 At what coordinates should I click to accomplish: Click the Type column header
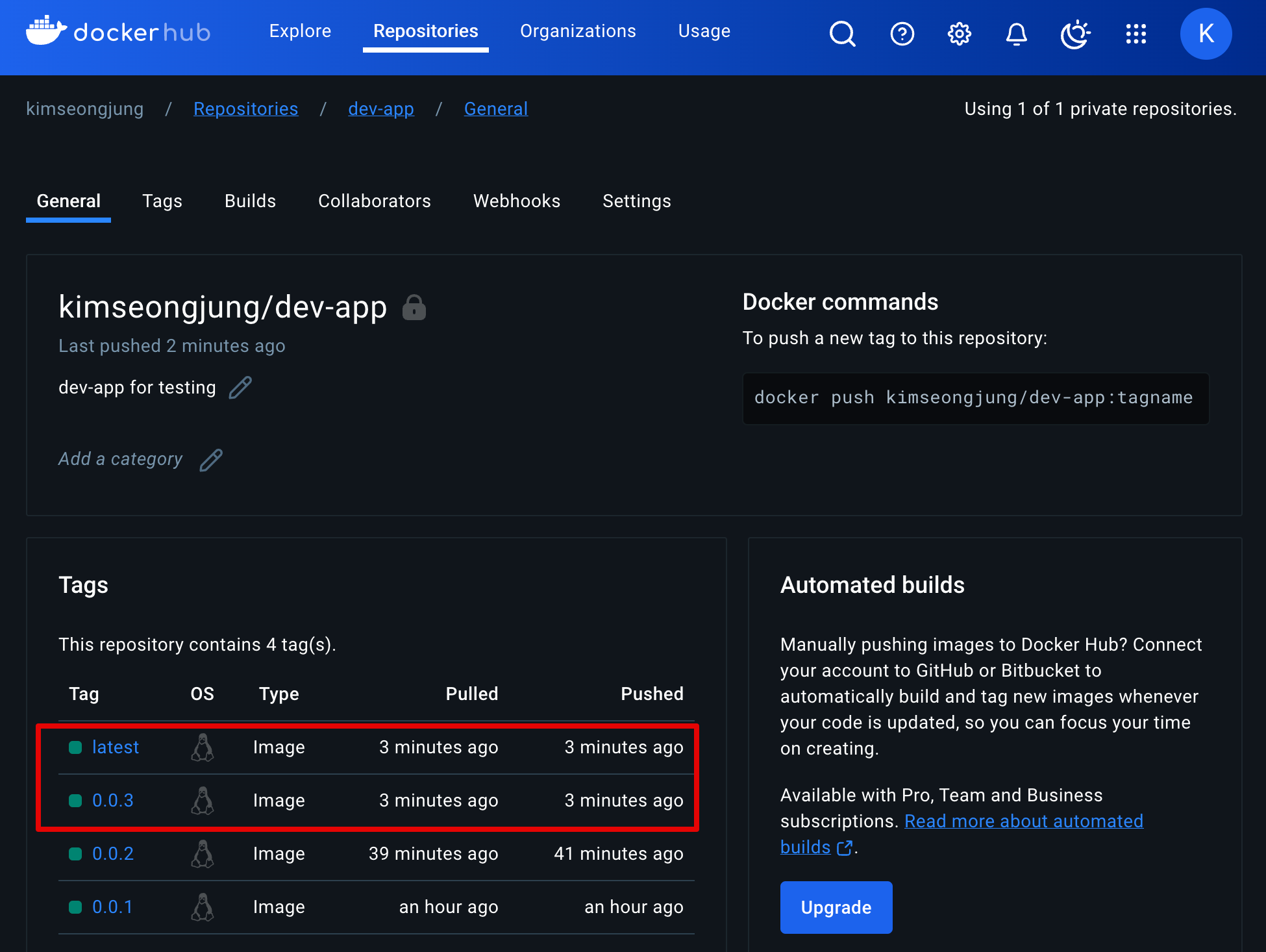(279, 694)
